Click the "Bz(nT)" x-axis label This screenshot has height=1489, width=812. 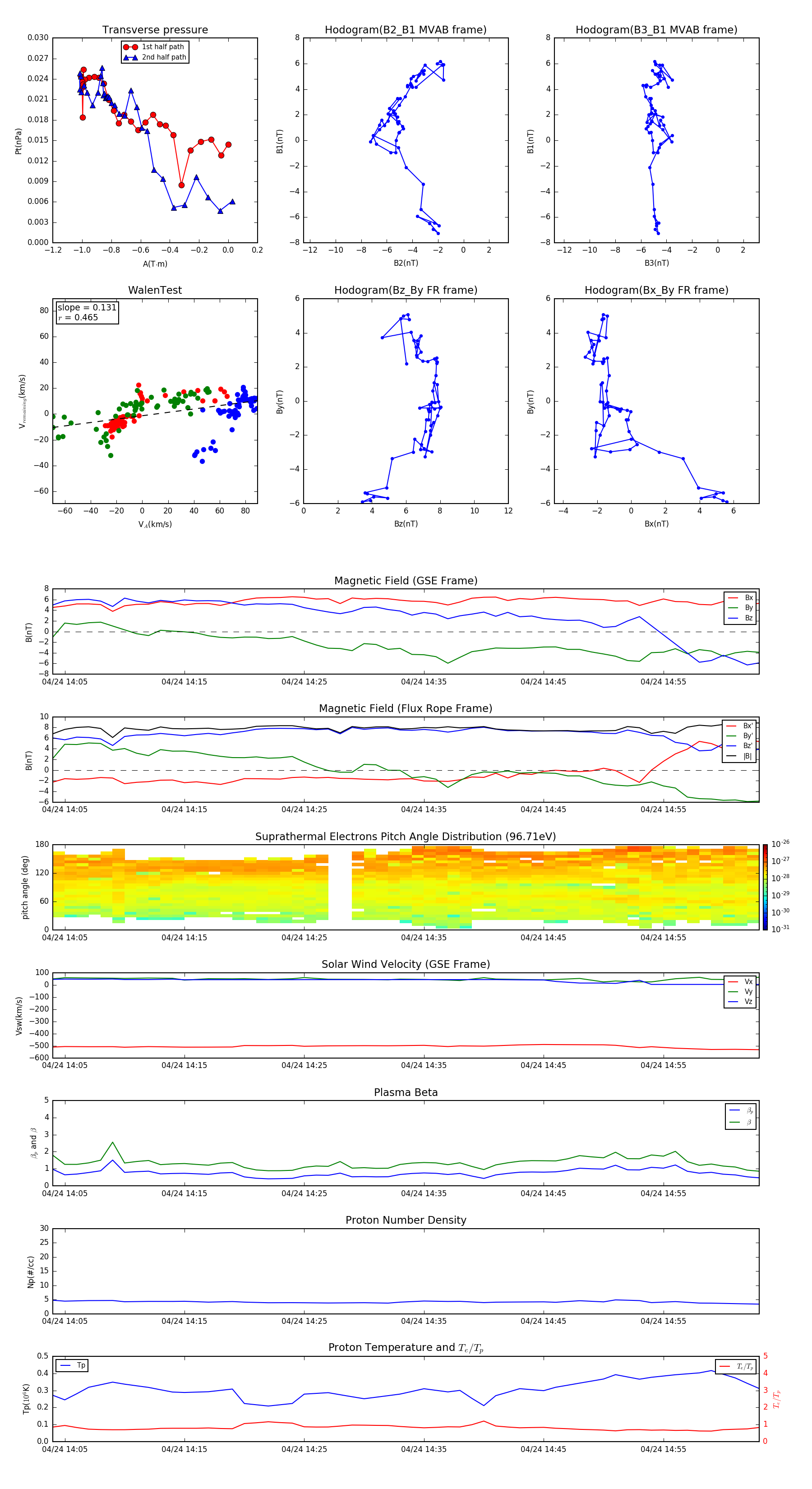(x=406, y=524)
